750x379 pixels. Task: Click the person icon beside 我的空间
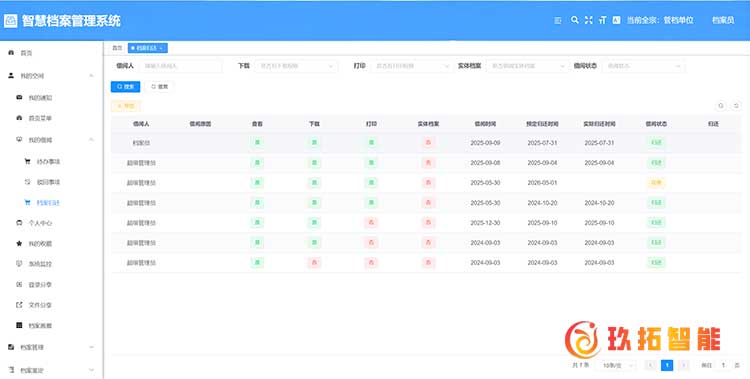(11, 76)
